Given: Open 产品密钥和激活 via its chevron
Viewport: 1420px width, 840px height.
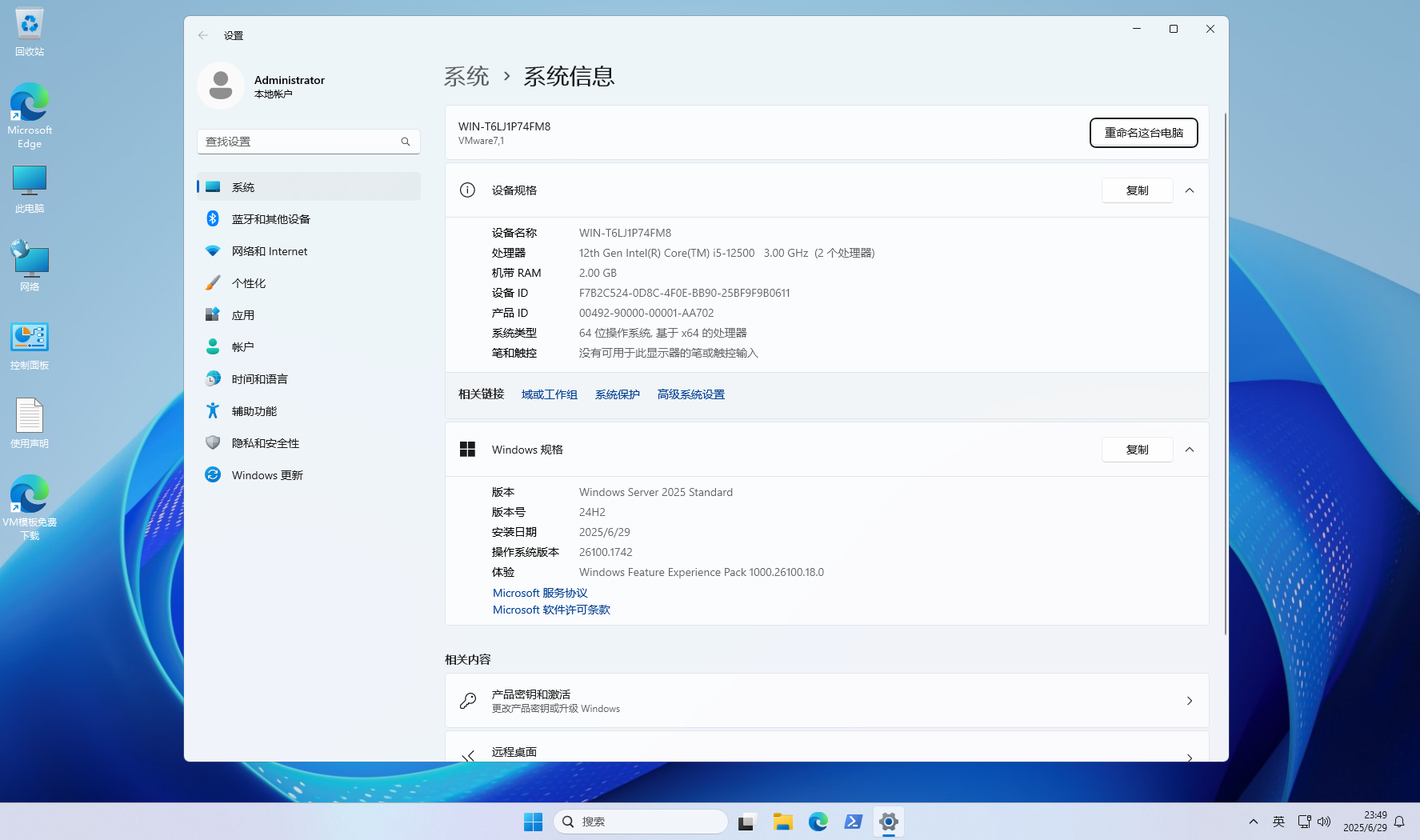Looking at the screenshot, I should click(x=1190, y=701).
